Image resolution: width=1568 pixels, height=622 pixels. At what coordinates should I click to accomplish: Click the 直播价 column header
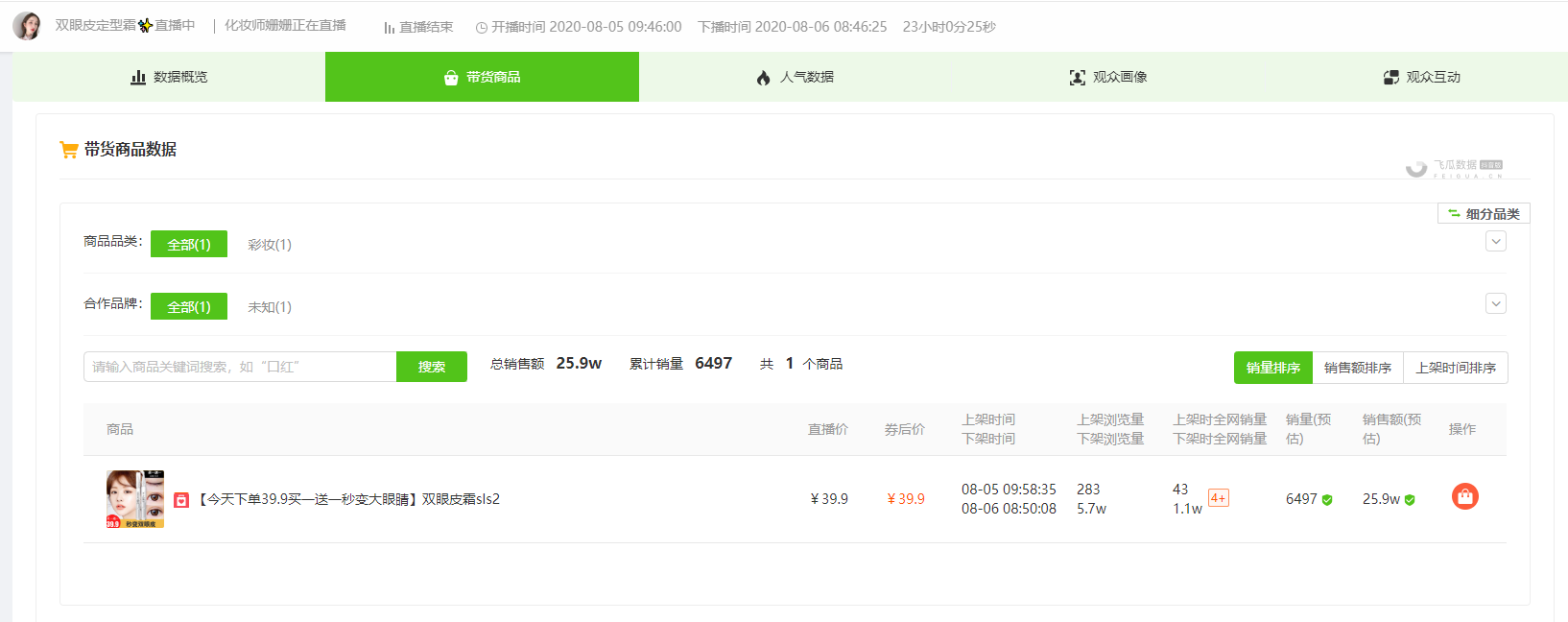point(828,429)
